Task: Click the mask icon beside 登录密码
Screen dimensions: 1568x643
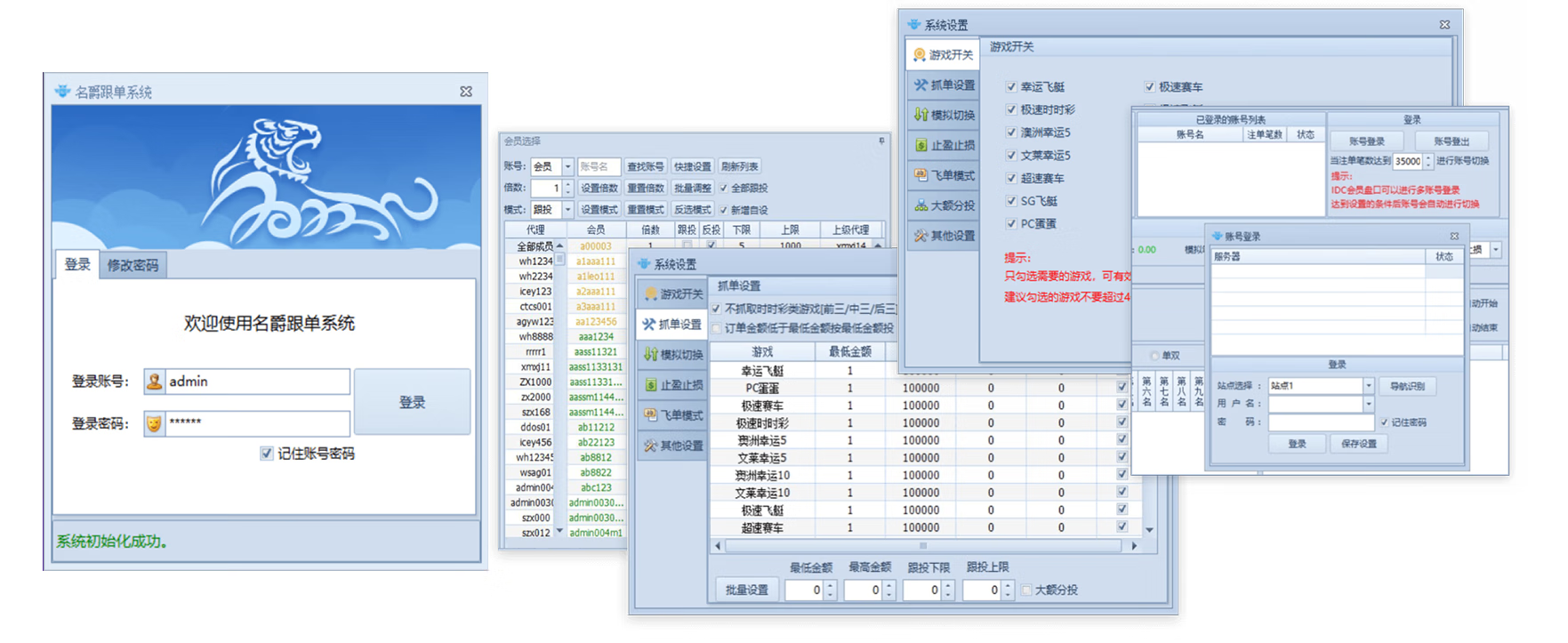Action: click(x=155, y=423)
